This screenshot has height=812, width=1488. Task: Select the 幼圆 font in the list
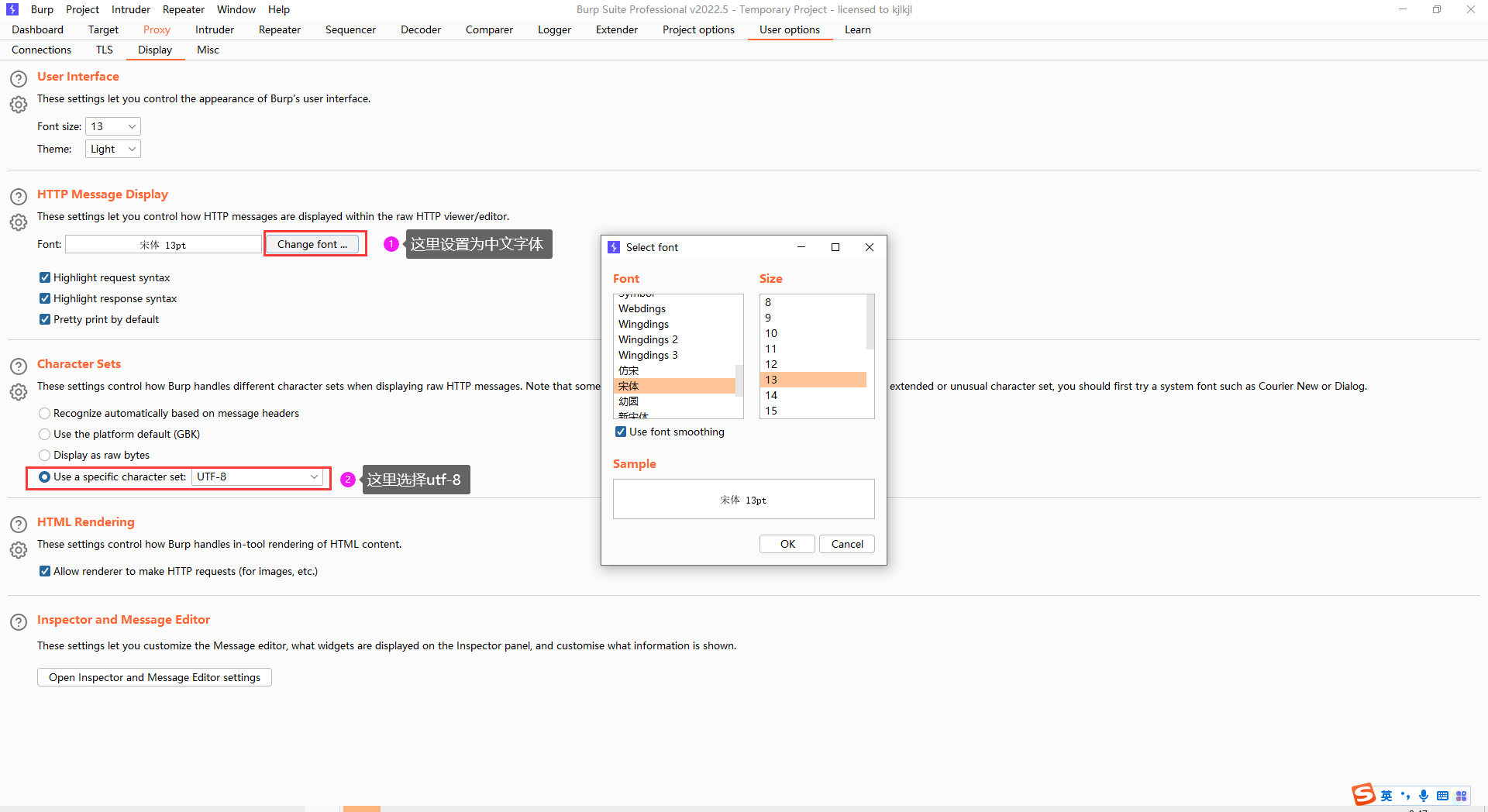tap(674, 401)
